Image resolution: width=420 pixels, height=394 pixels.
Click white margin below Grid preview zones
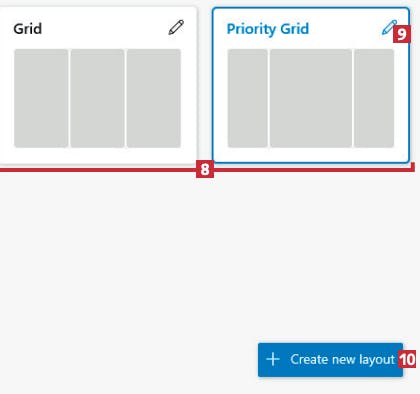tap(97, 155)
